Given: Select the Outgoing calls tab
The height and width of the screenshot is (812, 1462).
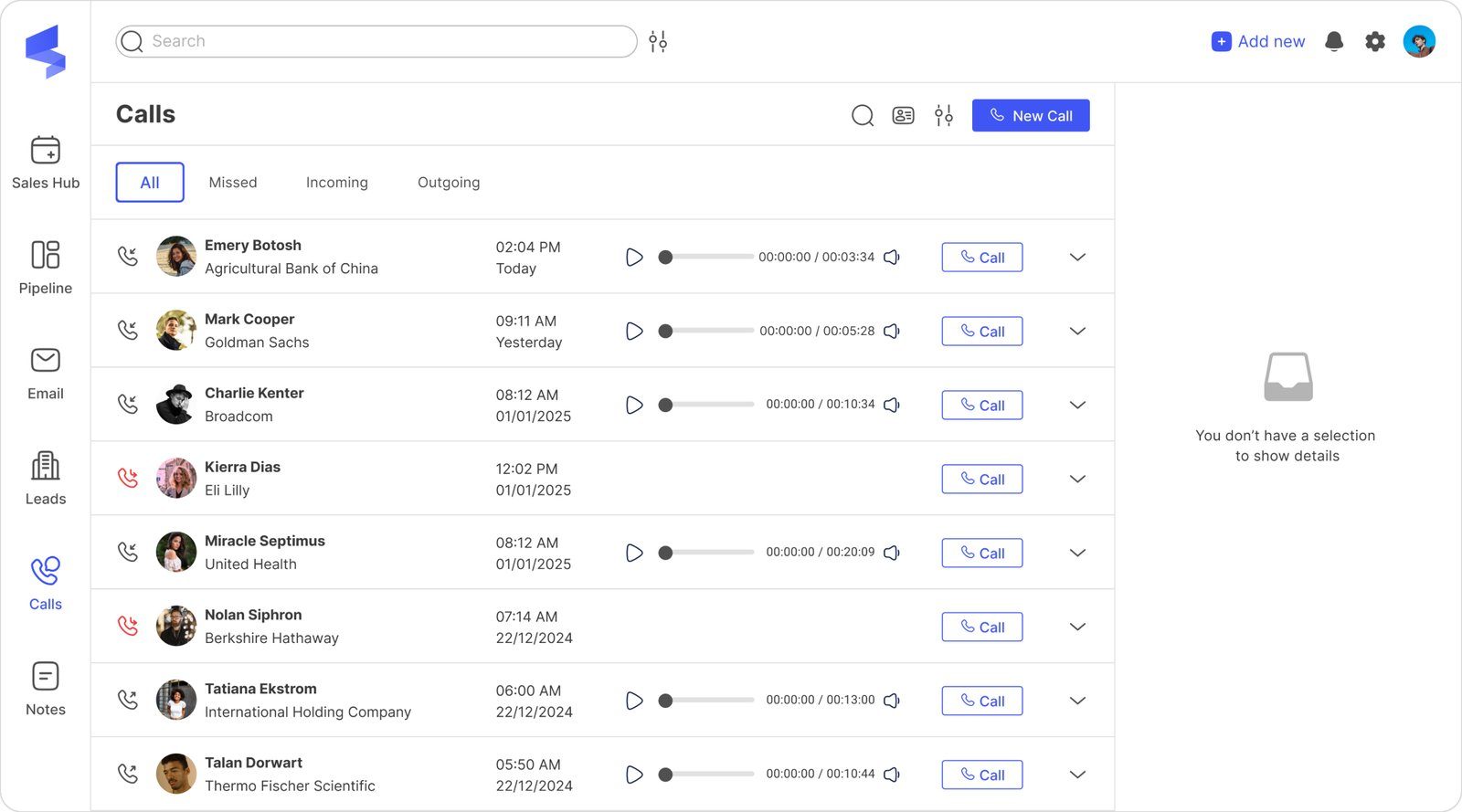Looking at the screenshot, I should click(x=449, y=183).
